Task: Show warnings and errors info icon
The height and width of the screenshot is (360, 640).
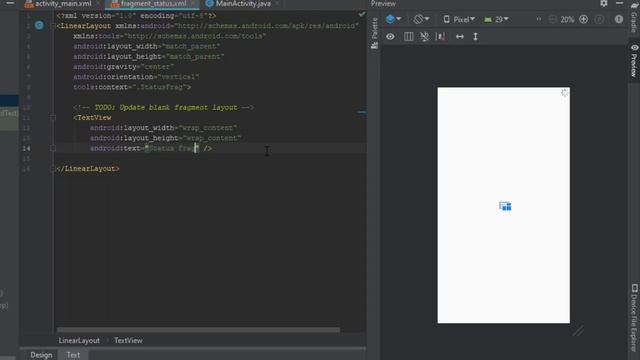Action: (619, 19)
